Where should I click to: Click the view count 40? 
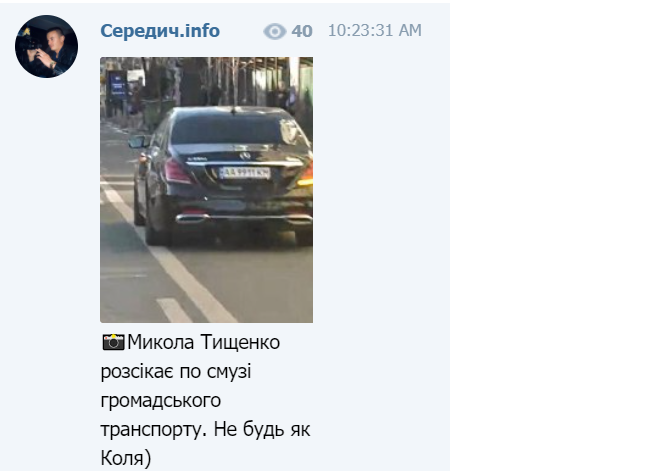click(x=302, y=32)
